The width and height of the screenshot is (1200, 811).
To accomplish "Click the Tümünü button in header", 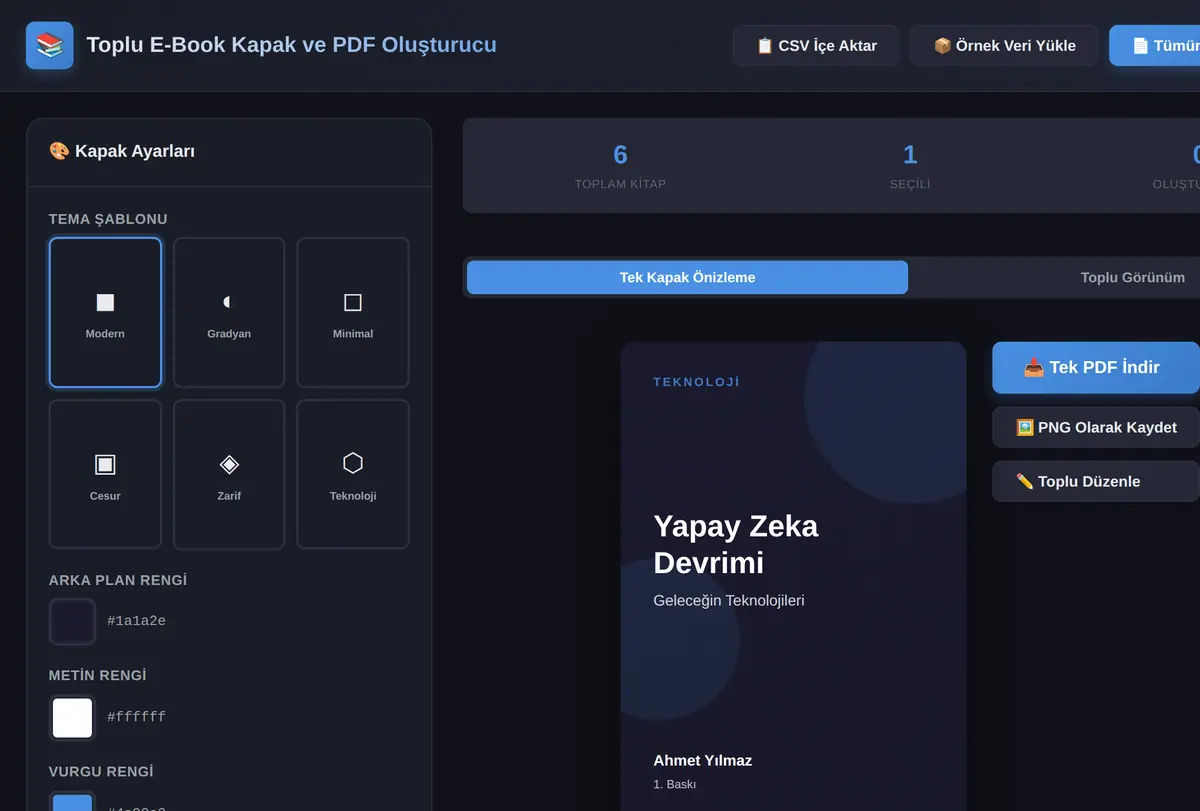I will 1155,46.
